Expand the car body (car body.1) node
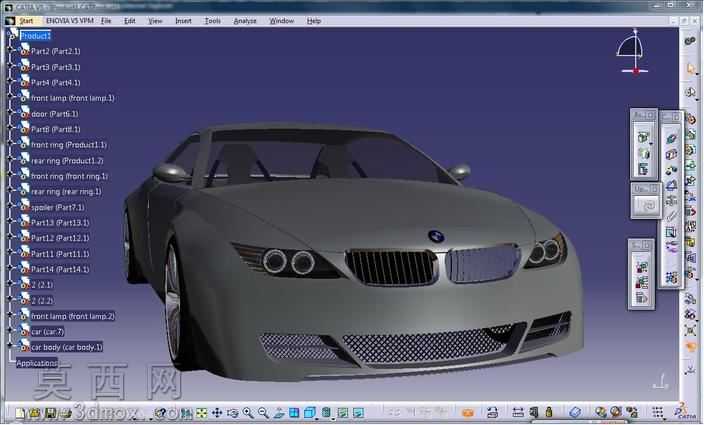Image resolution: width=704 pixels, height=425 pixels. coord(11,346)
